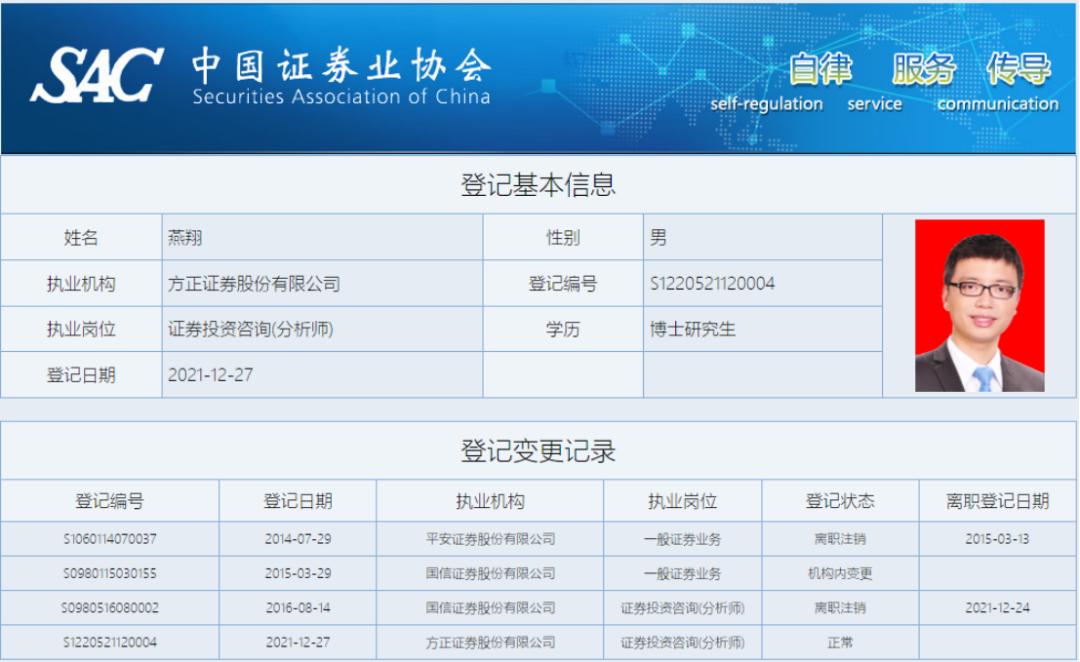The width and height of the screenshot is (1080, 662).
Task: Click the service text in banner
Action: coord(875,104)
